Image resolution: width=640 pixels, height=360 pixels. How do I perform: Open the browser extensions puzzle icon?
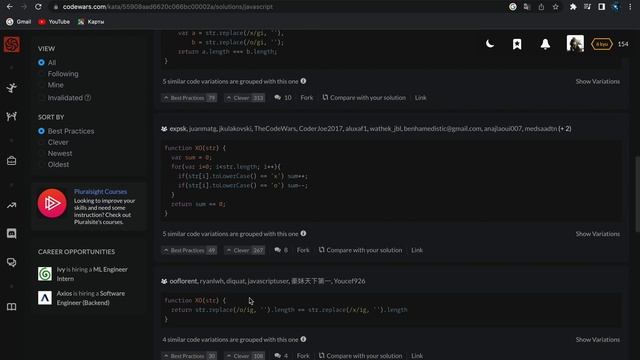click(573, 7)
